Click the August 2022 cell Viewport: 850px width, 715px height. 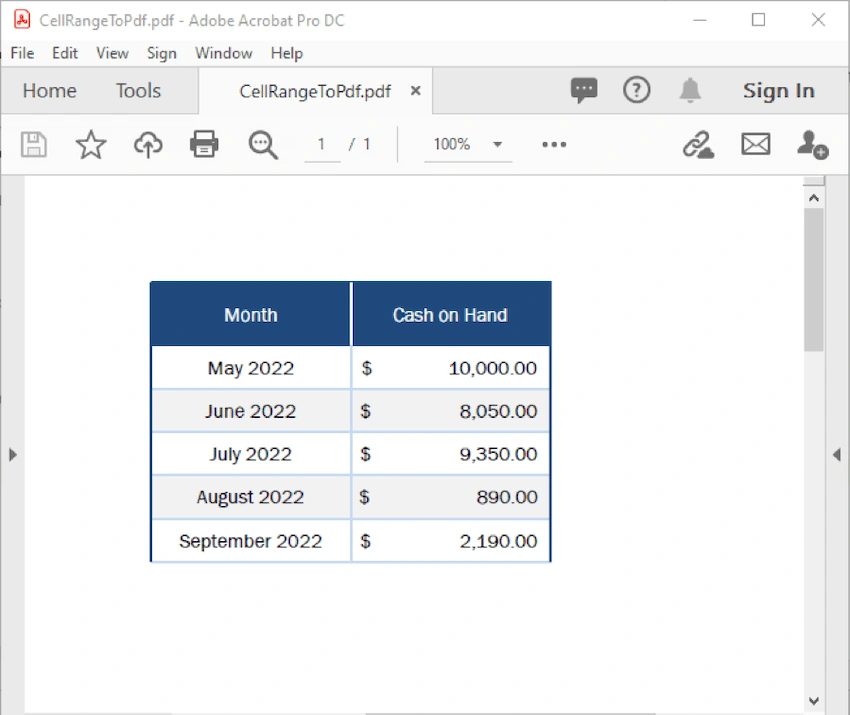tap(250, 497)
